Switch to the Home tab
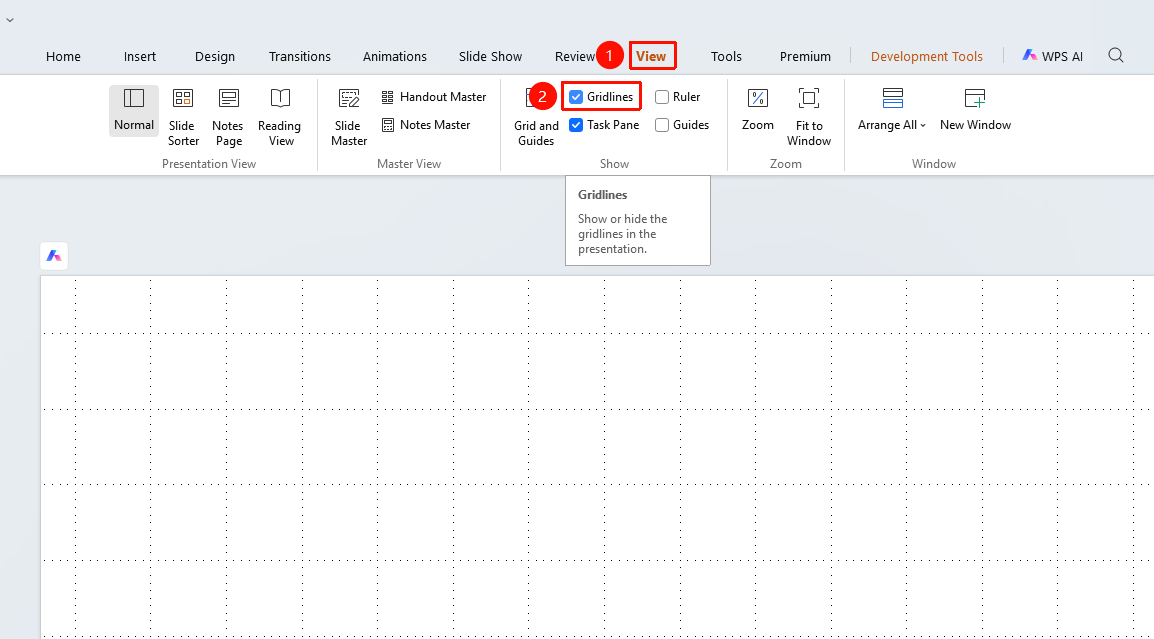 [x=63, y=57]
